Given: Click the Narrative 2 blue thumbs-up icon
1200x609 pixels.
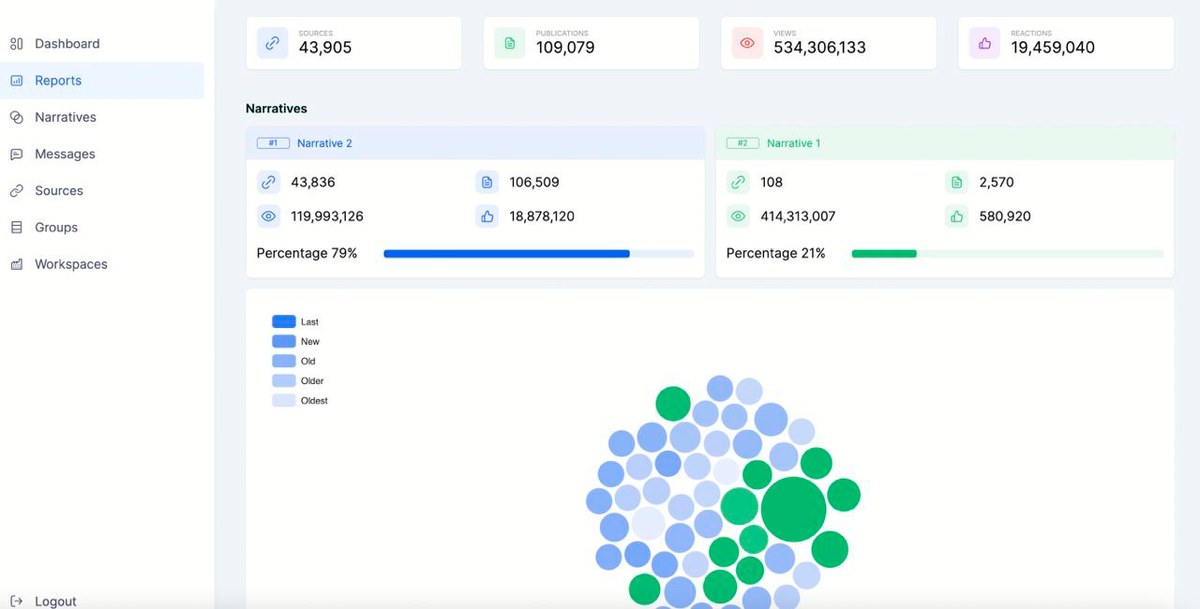Looking at the screenshot, I should tap(487, 216).
